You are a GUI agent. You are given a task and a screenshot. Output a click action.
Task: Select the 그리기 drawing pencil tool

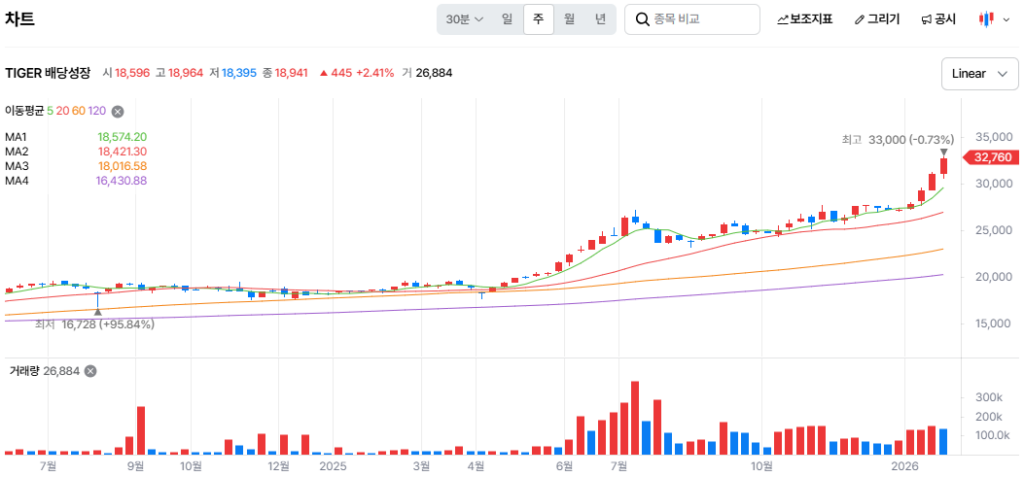877,19
